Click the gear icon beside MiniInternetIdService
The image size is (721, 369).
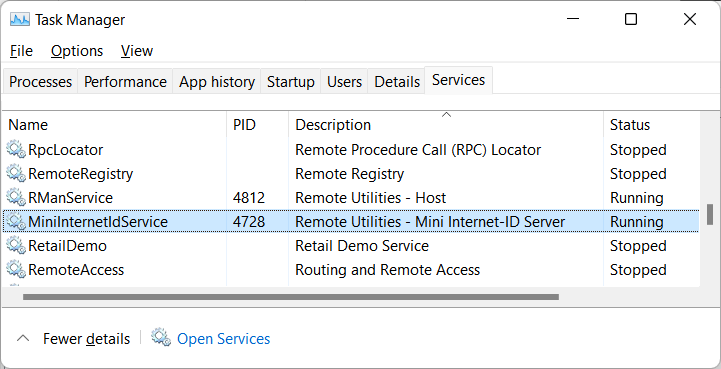click(x=16, y=222)
